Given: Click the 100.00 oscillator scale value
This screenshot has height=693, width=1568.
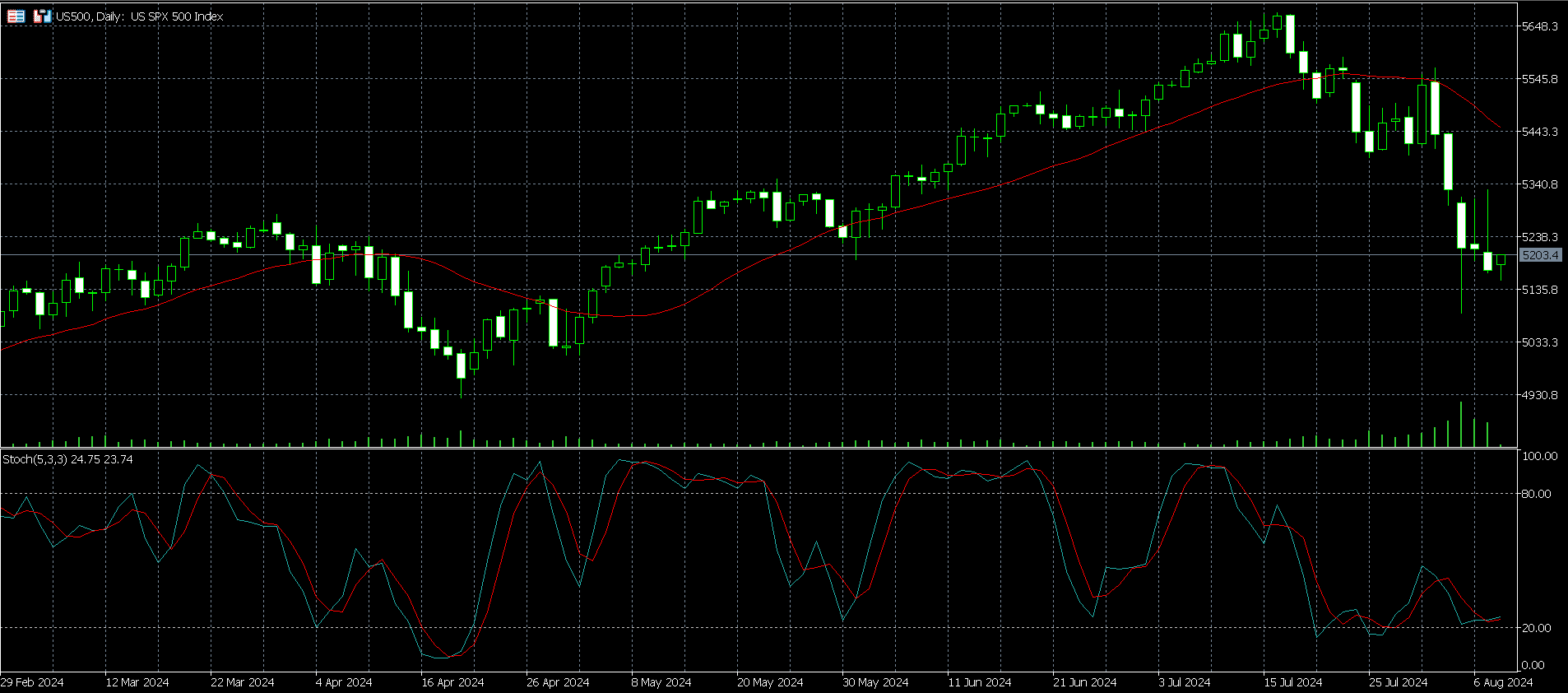Looking at the screenshot, I should 1538,456.
